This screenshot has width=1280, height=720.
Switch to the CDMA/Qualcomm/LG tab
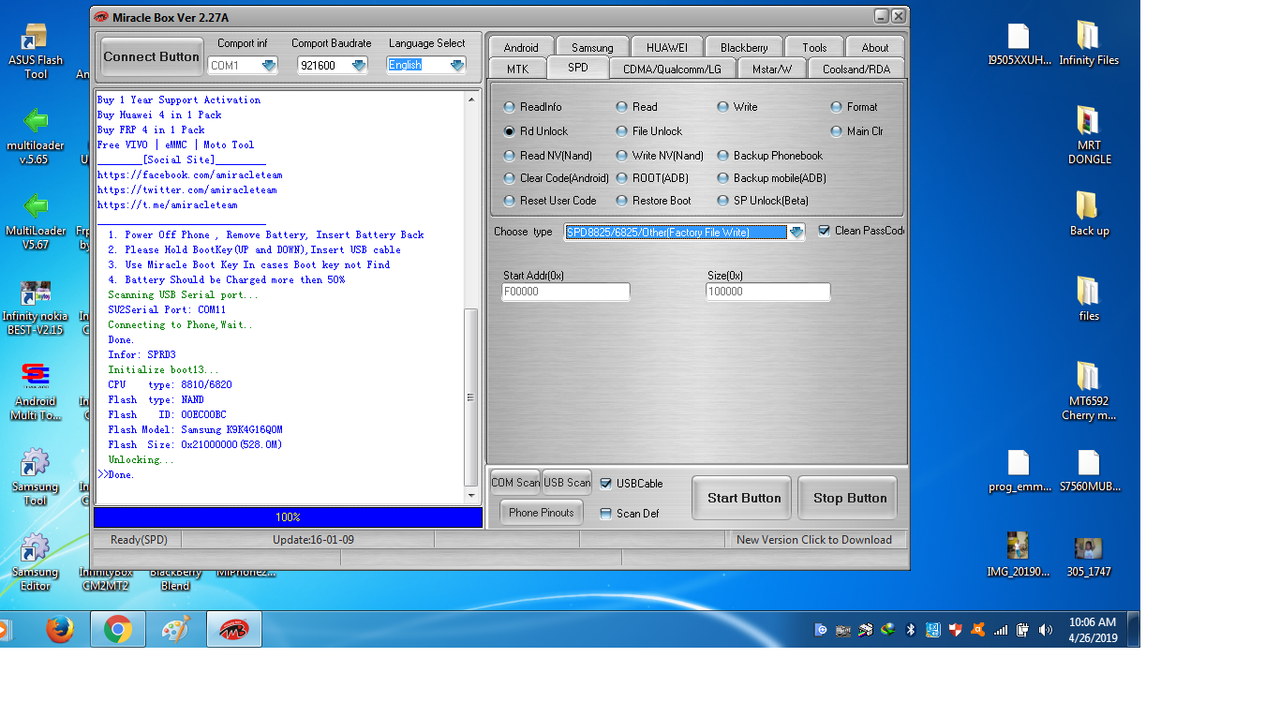[672, 69]
